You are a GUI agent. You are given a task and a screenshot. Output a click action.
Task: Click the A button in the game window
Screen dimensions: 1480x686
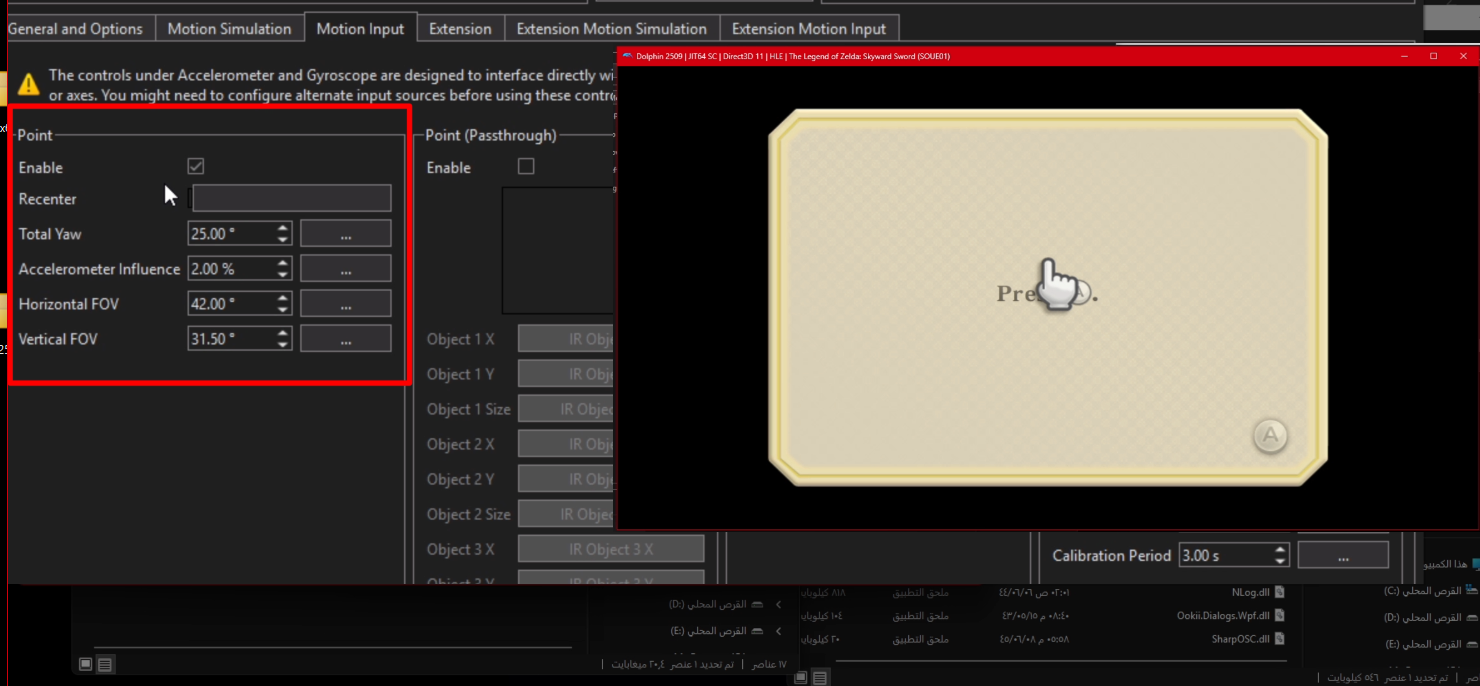coord(1270,435)
